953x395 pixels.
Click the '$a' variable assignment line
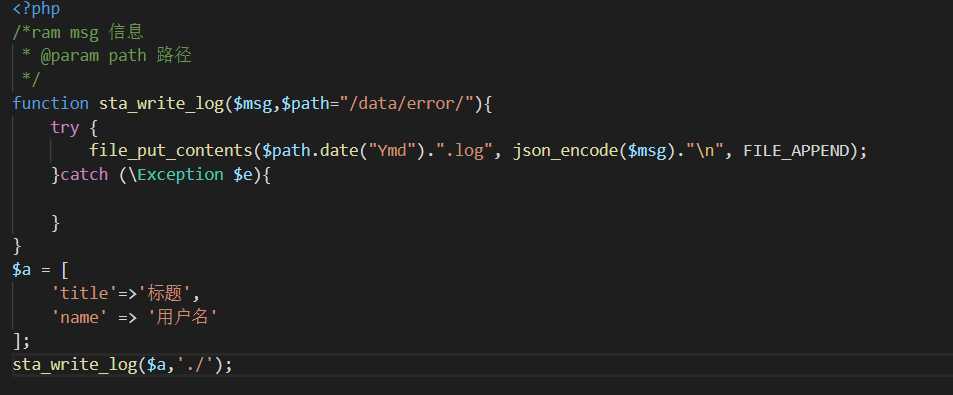click(40, 269)
